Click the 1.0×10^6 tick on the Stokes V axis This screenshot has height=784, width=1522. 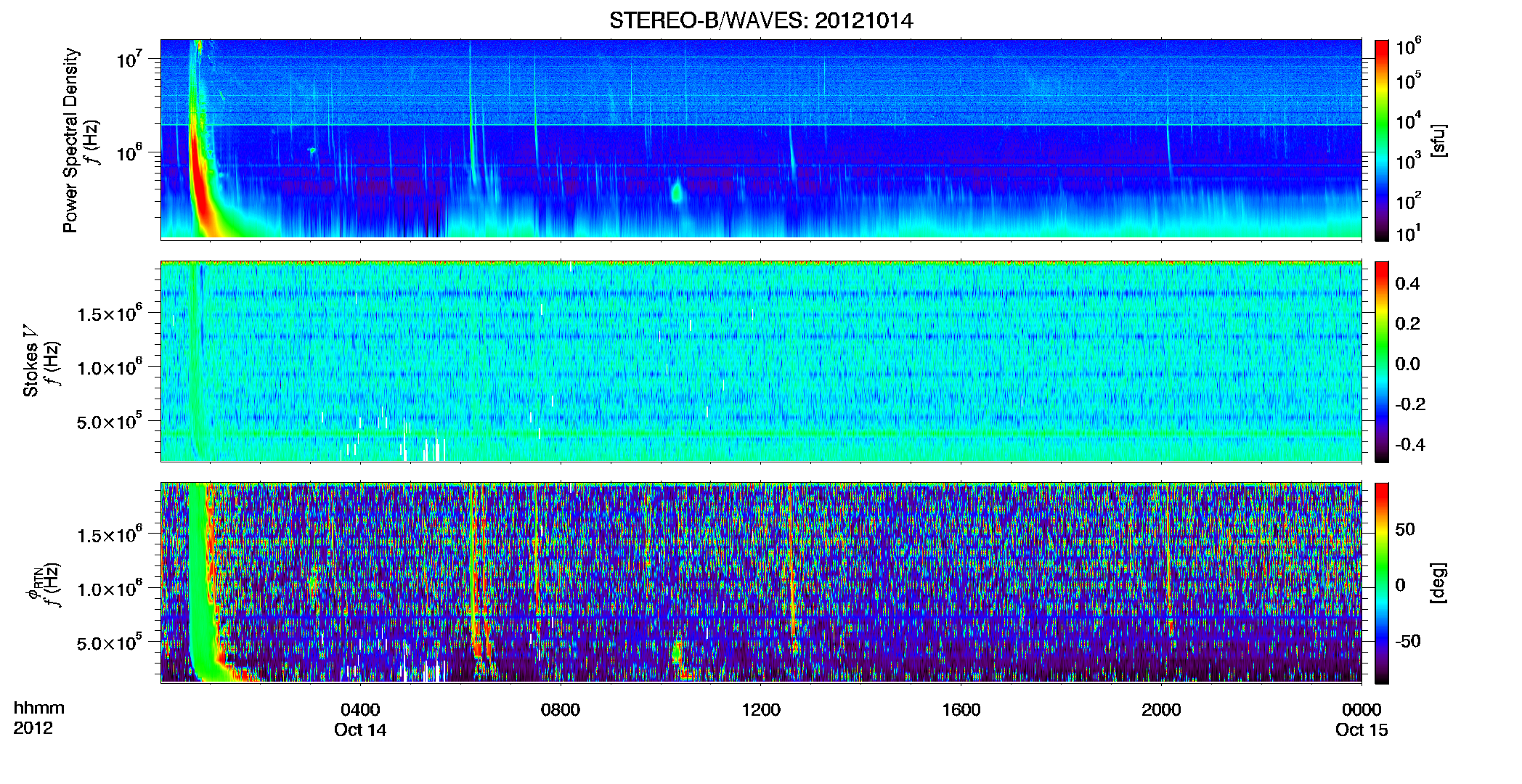(x=110, y=367)
